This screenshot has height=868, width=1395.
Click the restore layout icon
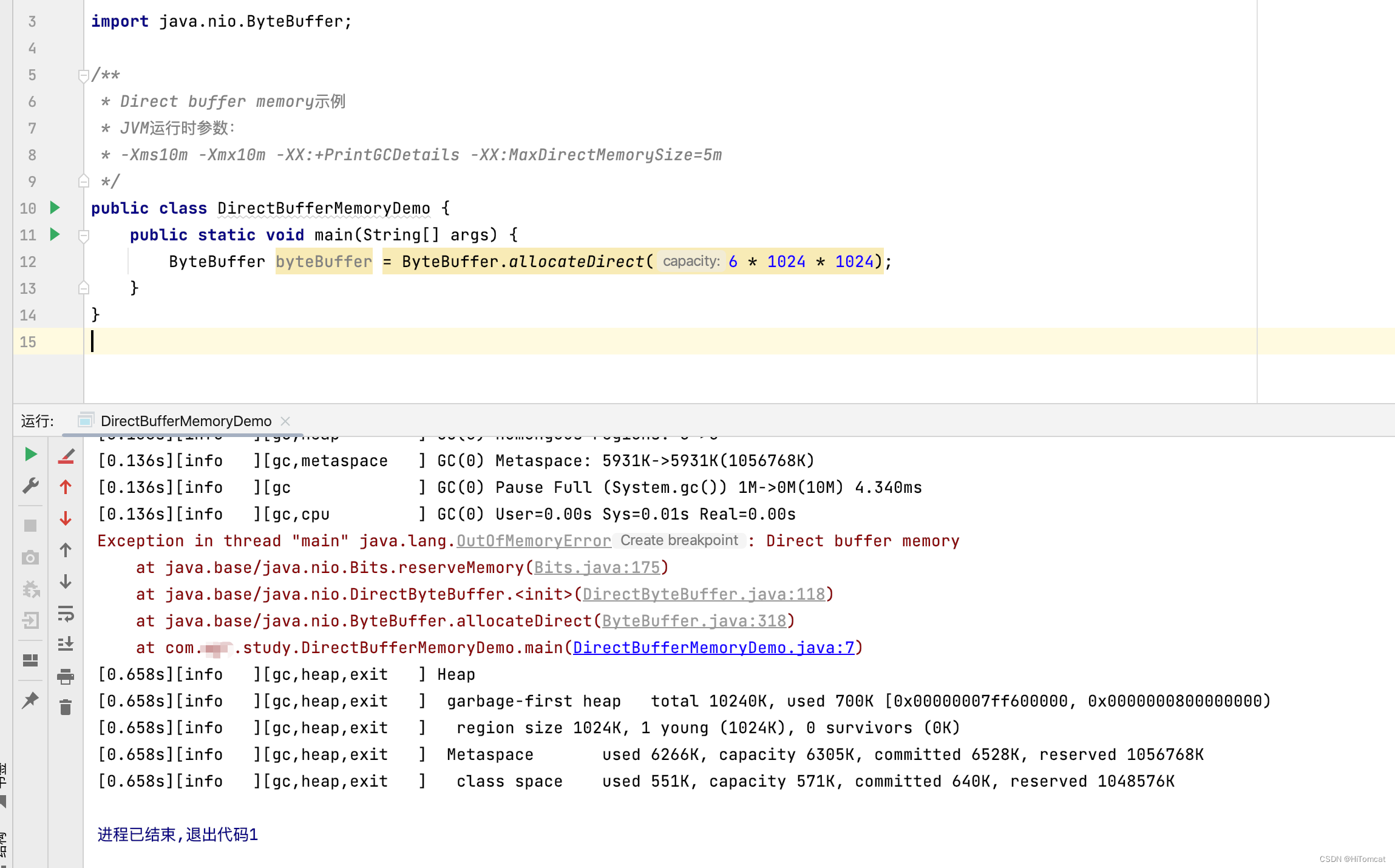[x=30, y=660]
